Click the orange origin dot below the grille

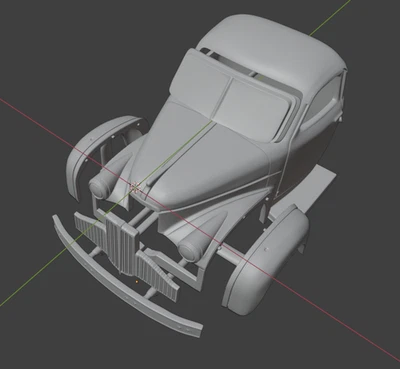(x=137, y=282)
